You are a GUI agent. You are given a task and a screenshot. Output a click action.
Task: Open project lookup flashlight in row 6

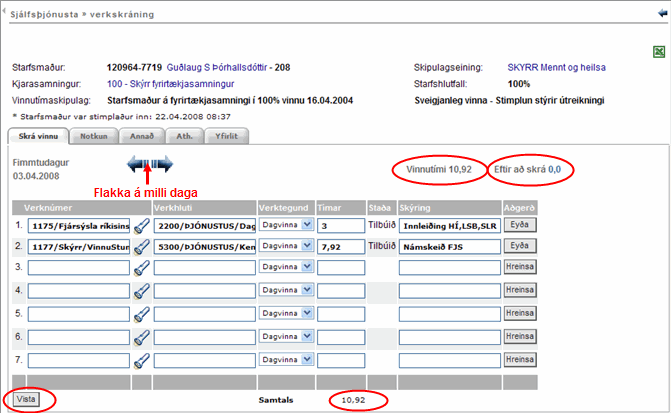coord(142,337)
